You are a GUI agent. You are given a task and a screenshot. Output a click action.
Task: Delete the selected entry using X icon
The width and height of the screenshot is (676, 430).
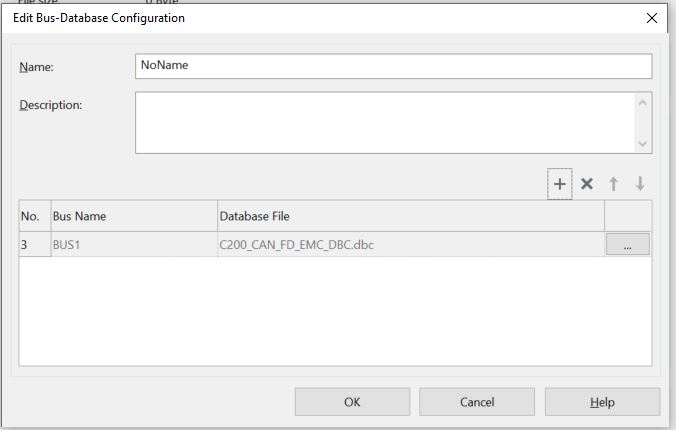(587, 184)
